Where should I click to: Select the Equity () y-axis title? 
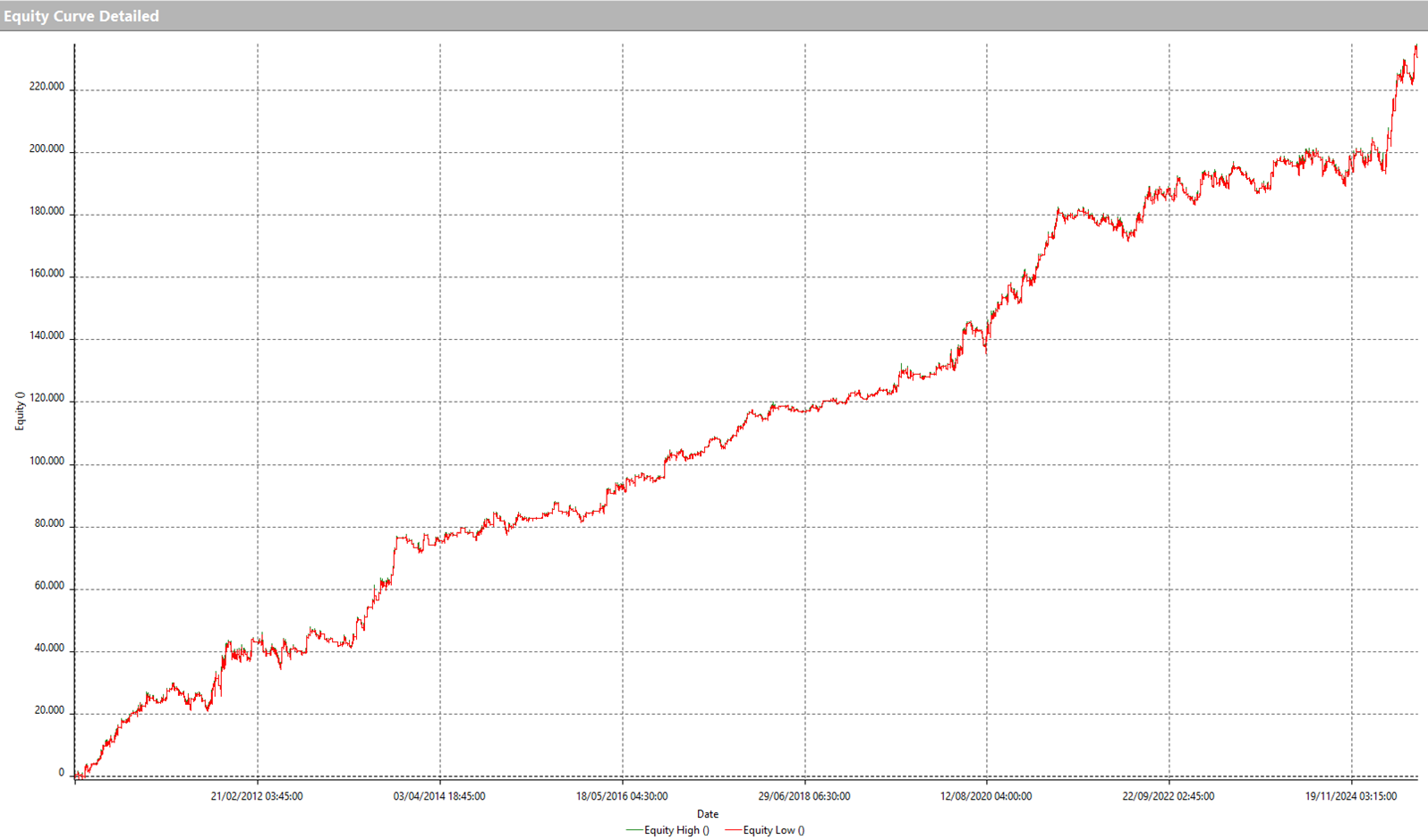pos(20,412)
